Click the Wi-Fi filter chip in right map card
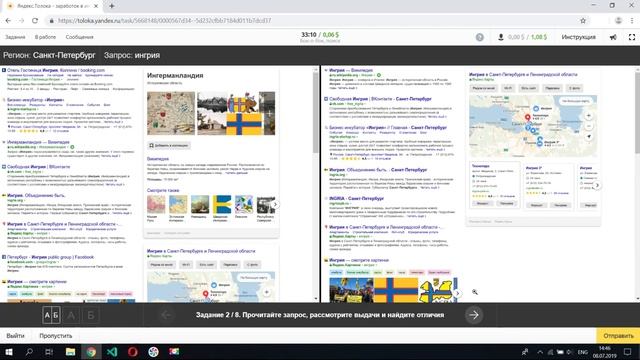 508,88
